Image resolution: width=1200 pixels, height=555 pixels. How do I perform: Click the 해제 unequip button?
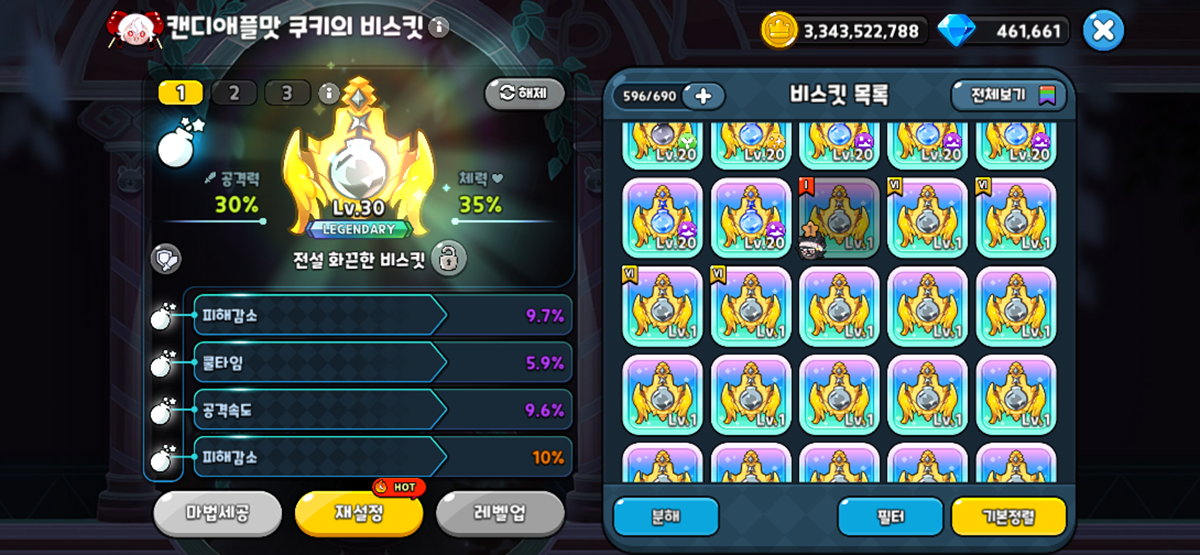525,93
